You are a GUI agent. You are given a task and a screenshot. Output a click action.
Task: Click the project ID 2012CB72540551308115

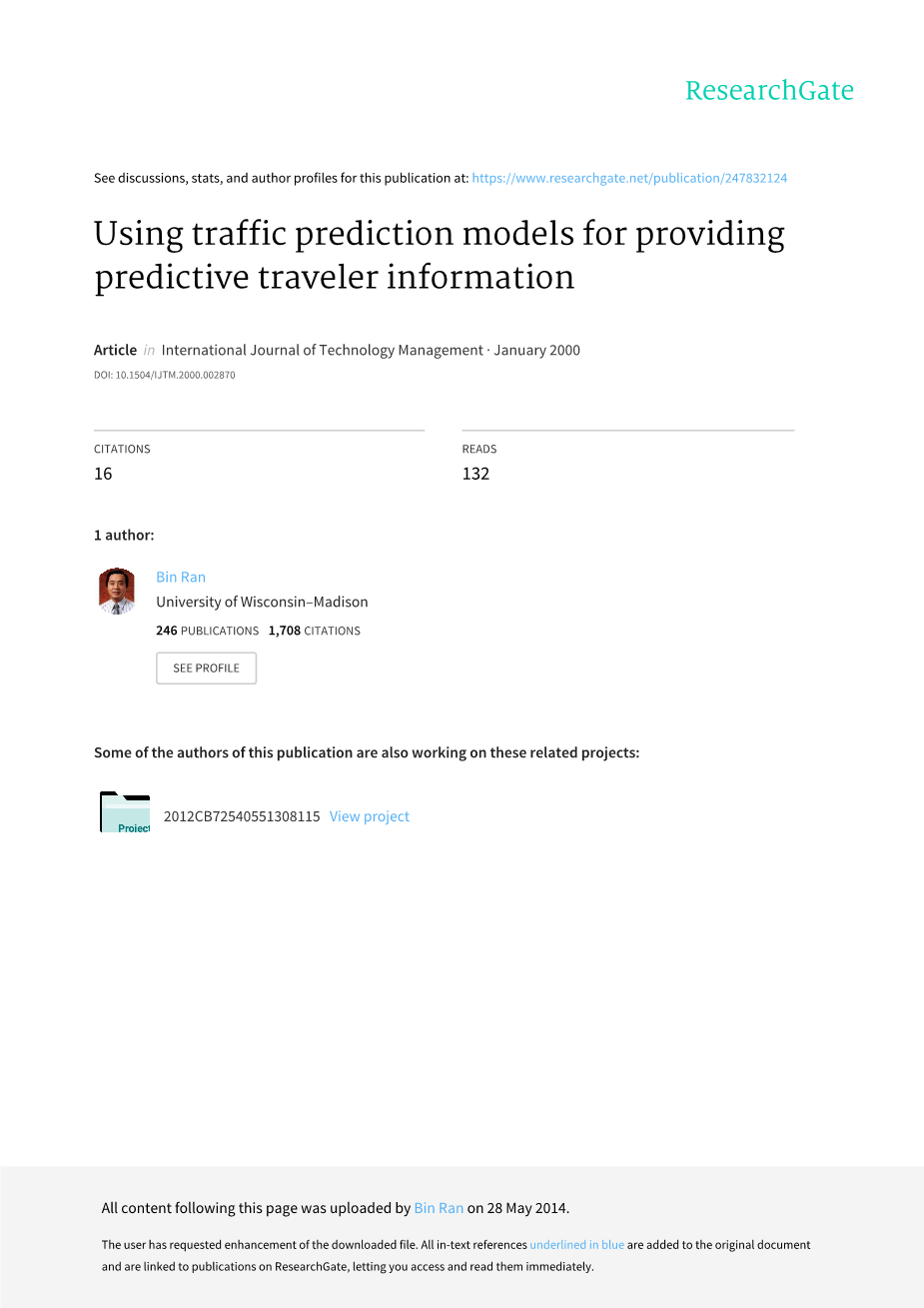(242, 816)
